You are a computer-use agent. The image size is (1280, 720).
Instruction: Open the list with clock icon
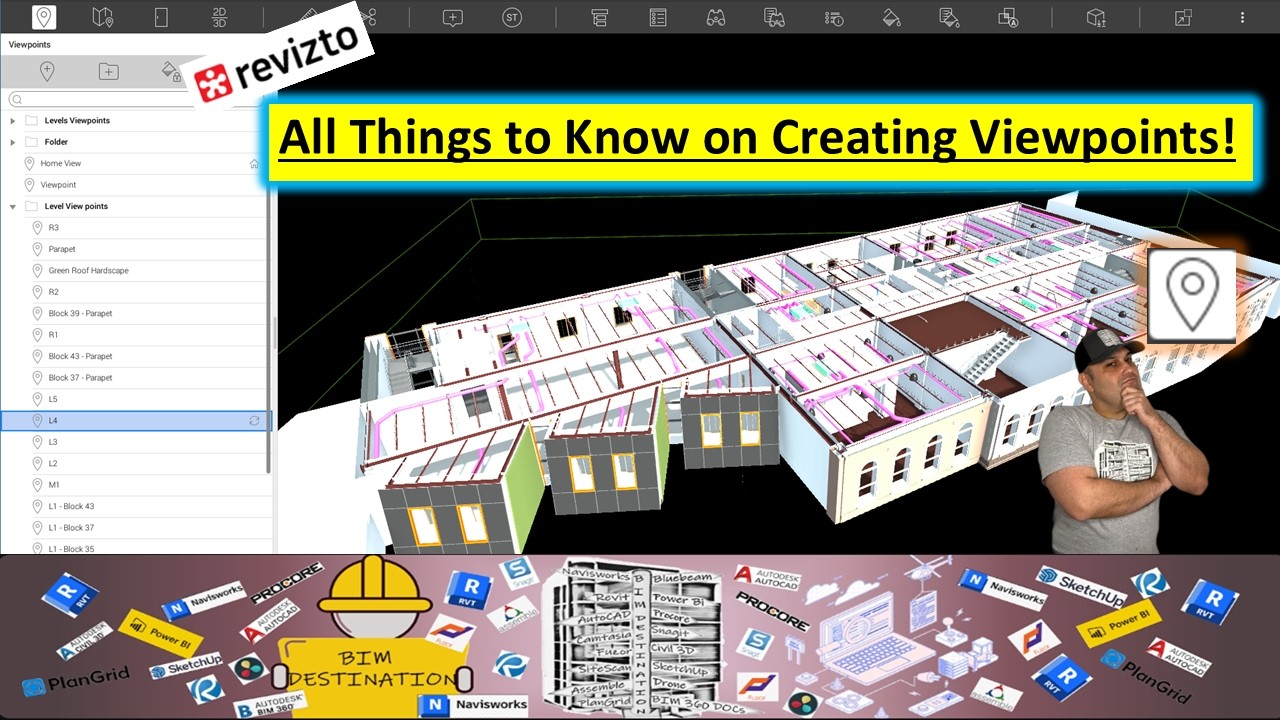[x=834, y=17]
